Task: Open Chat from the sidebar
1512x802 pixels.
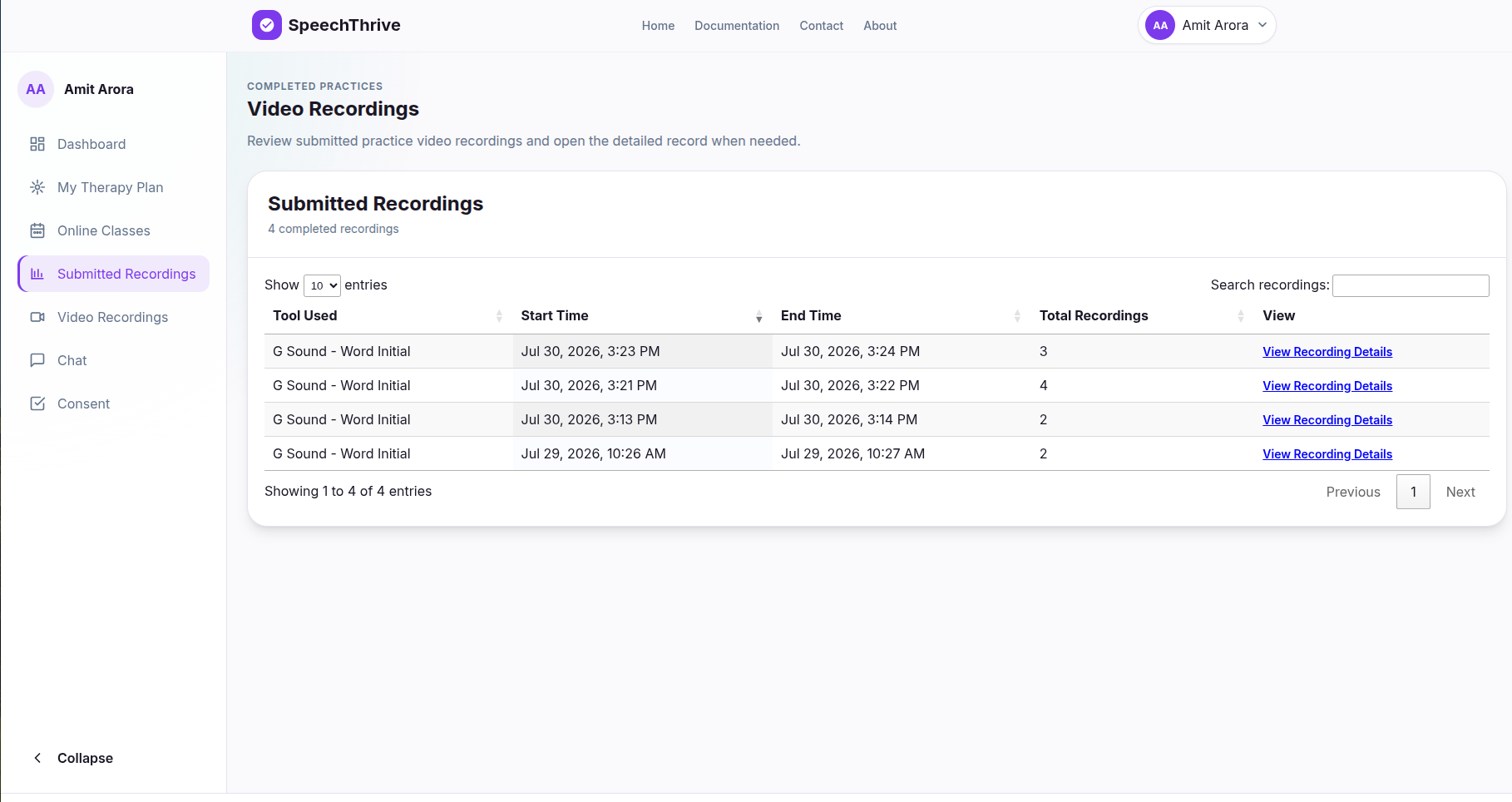Action: click(113, 360)
